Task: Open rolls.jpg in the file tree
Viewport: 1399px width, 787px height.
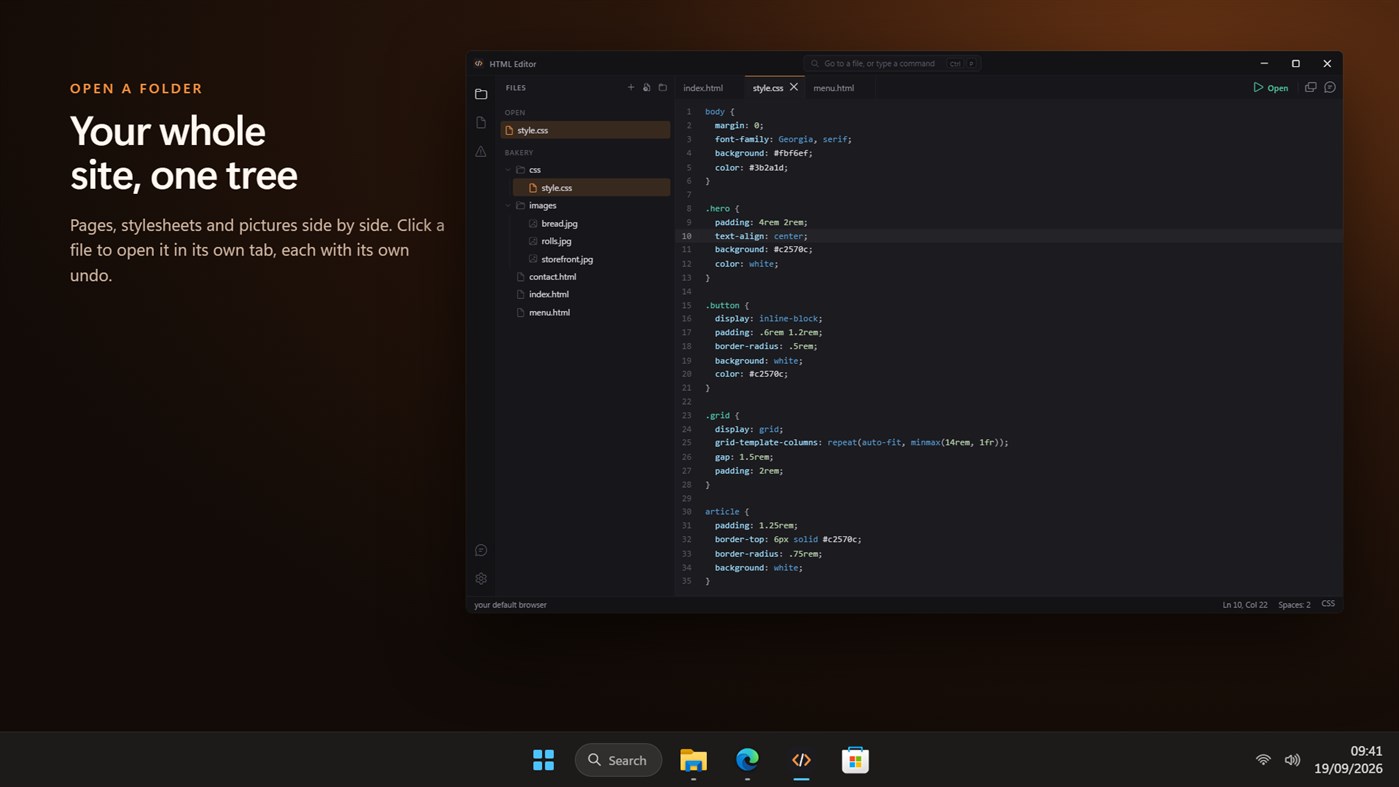Action: click(x=556, y=241)
